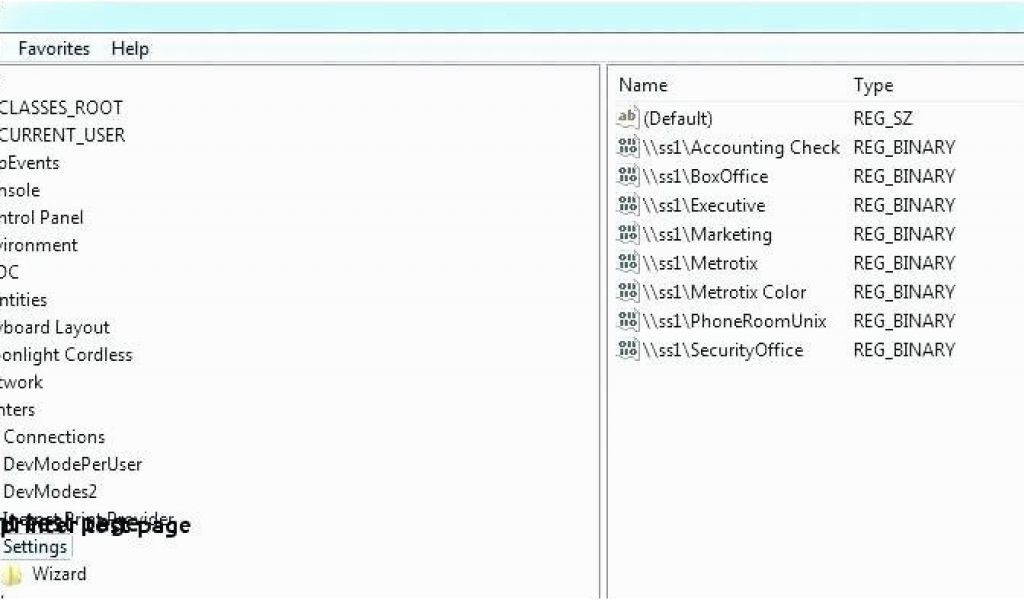Select the CLASSES_ROOT registry hive

61,108
